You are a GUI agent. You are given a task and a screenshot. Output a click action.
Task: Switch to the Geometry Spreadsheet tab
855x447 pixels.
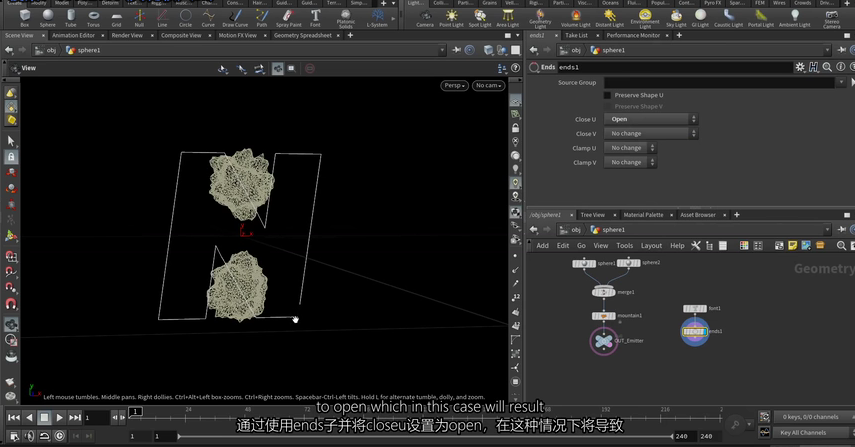click(302, 35)
